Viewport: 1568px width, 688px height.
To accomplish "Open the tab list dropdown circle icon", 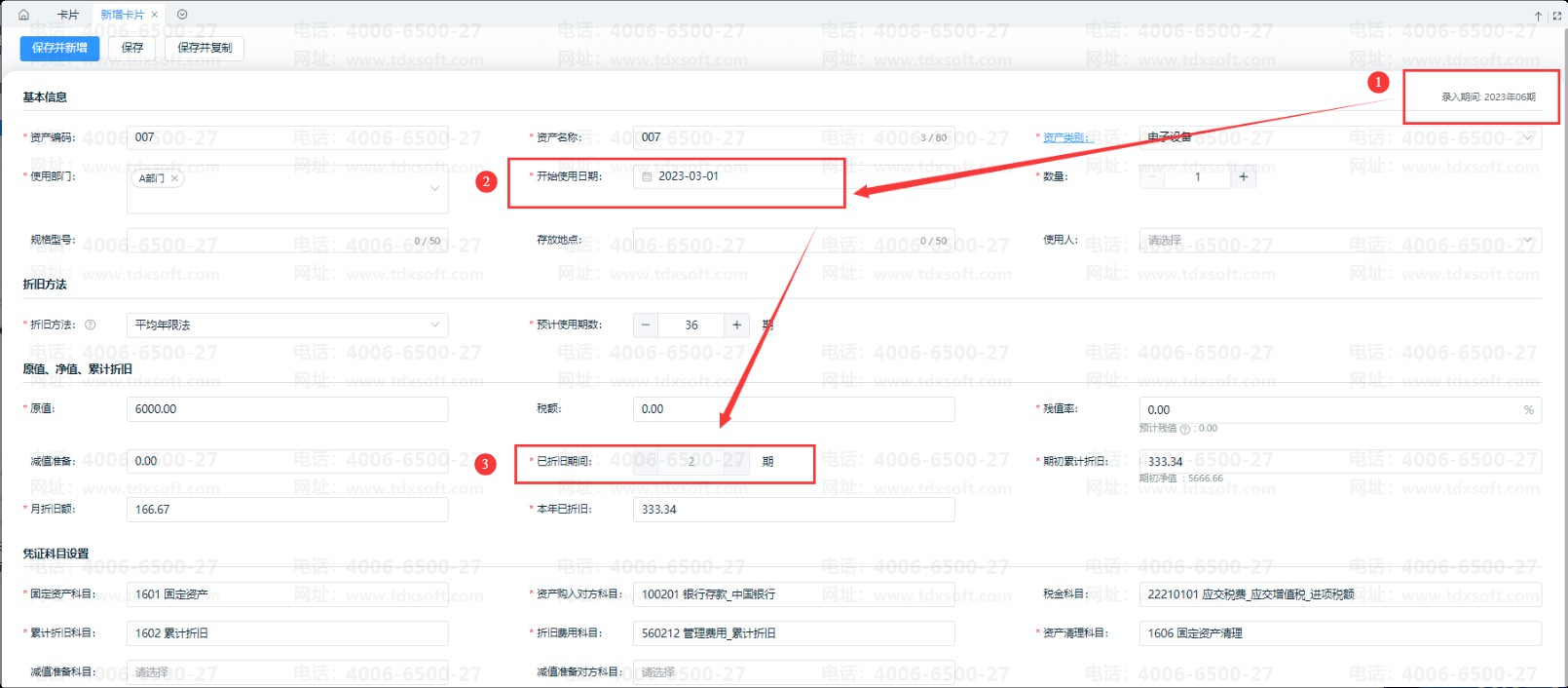I will point(182,15).
